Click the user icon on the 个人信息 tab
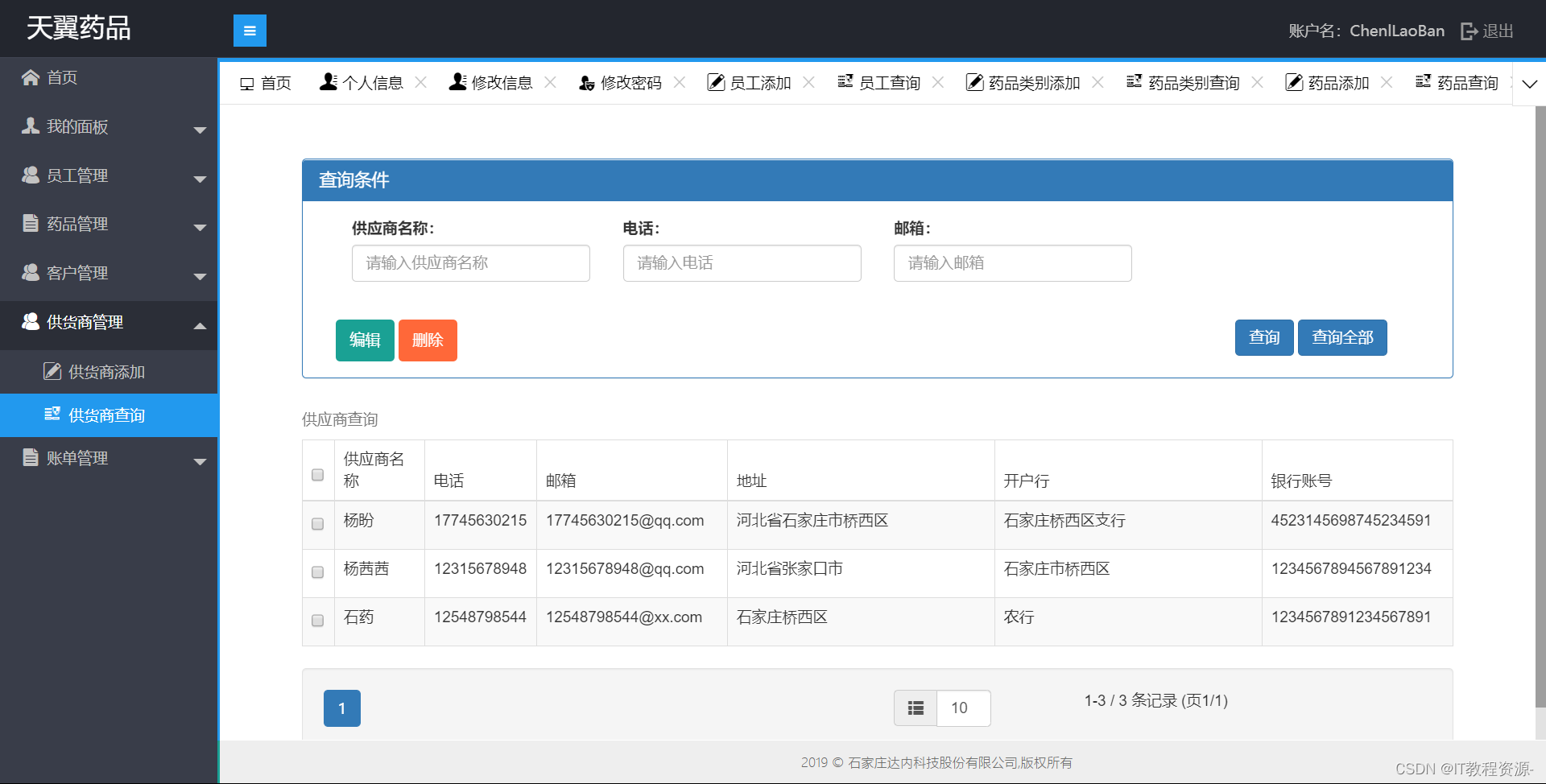Screen dimensions: 1546x784 [328, 81]
